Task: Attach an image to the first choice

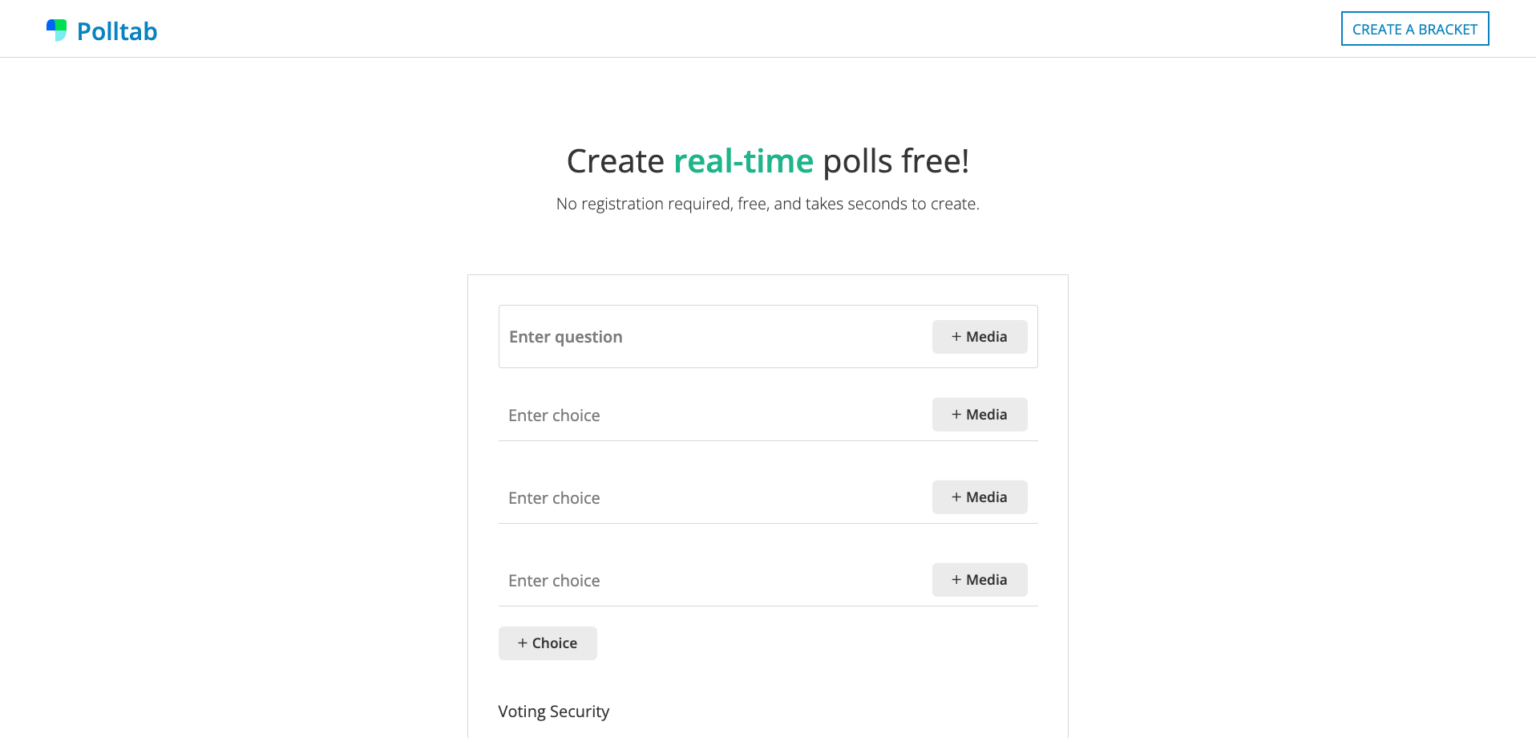Action: pyautogui.click(x=979, y=414)
